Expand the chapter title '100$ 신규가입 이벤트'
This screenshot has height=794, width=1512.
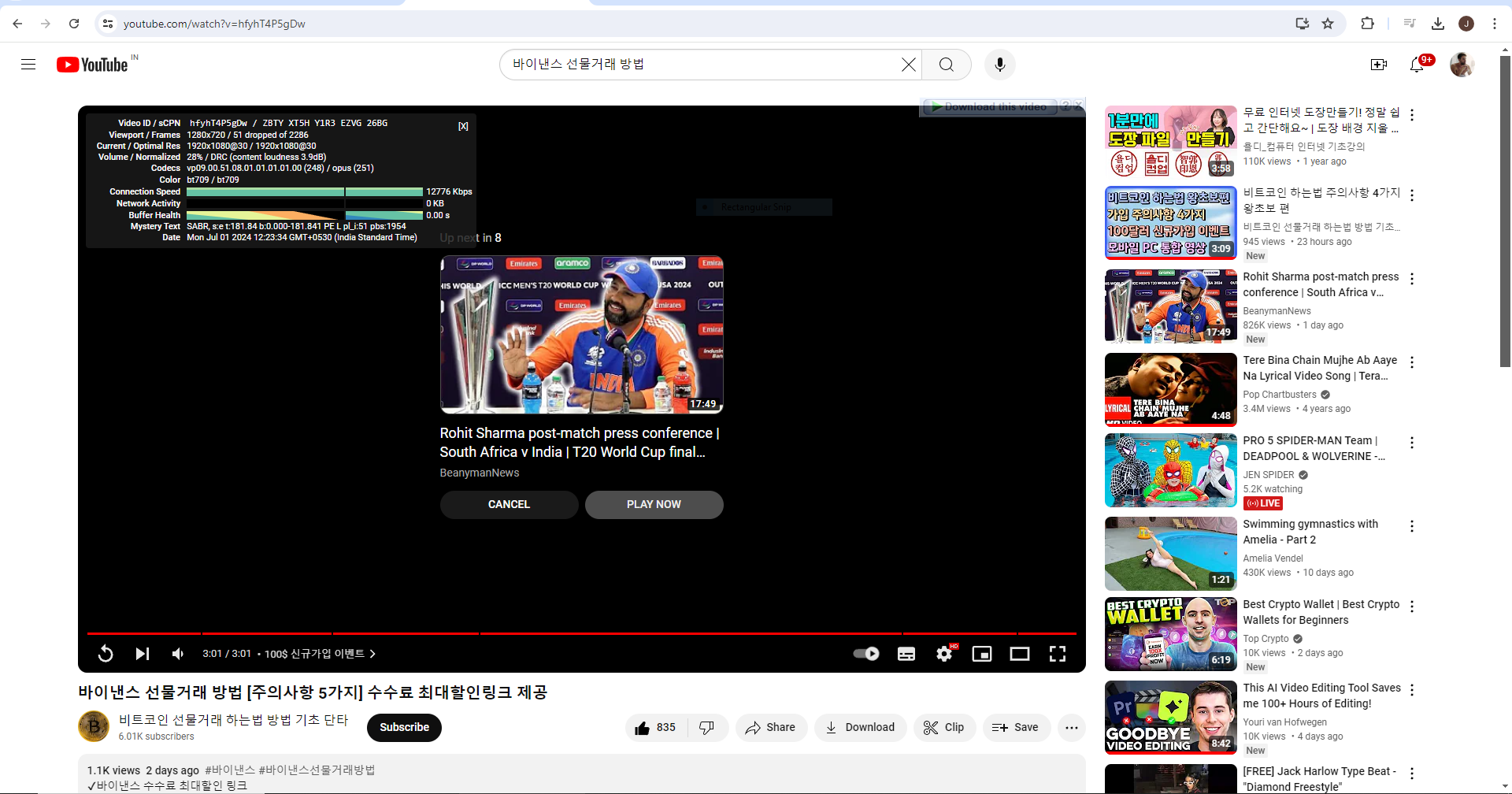tap(320, 654)
